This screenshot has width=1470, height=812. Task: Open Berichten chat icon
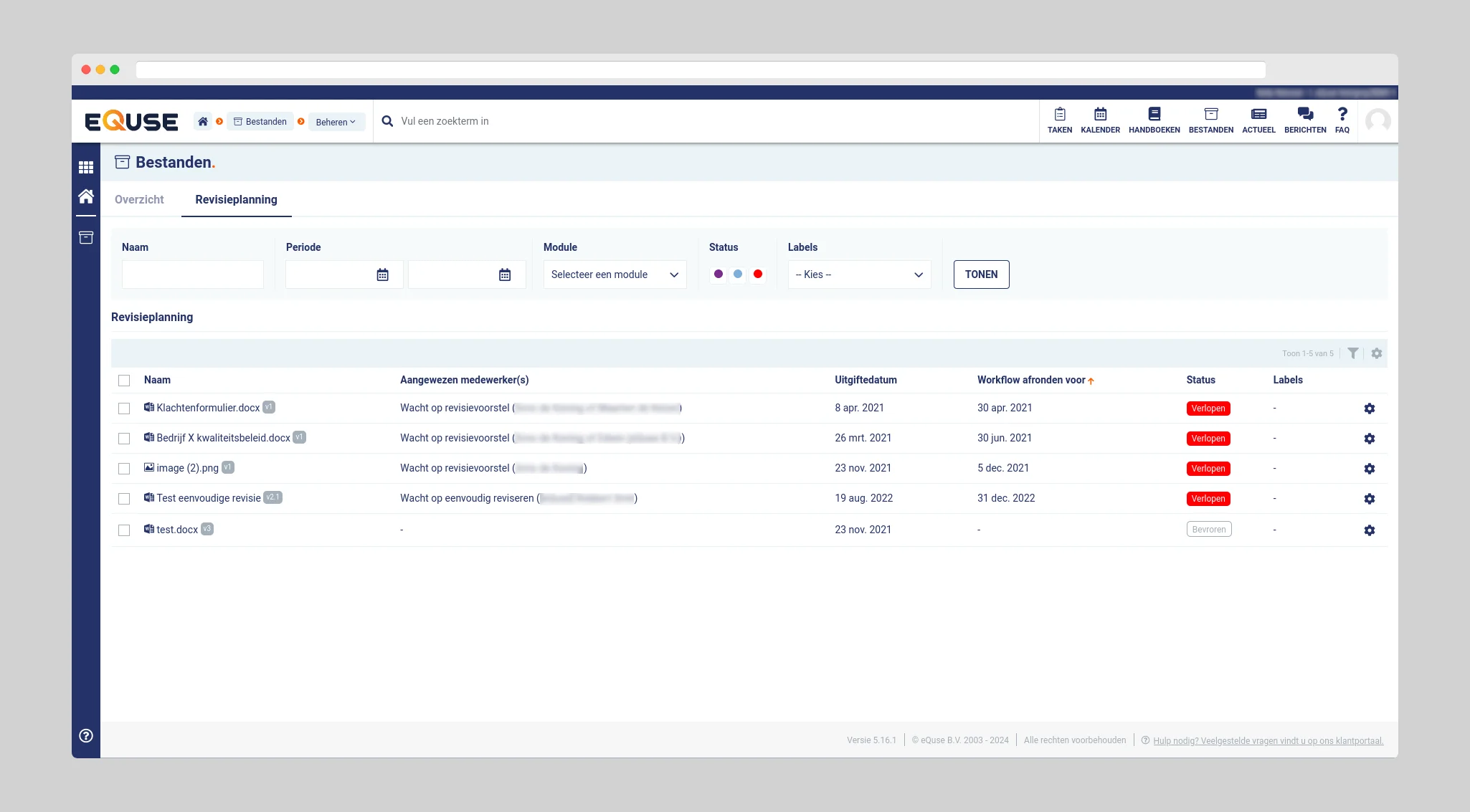[1304, 115]
